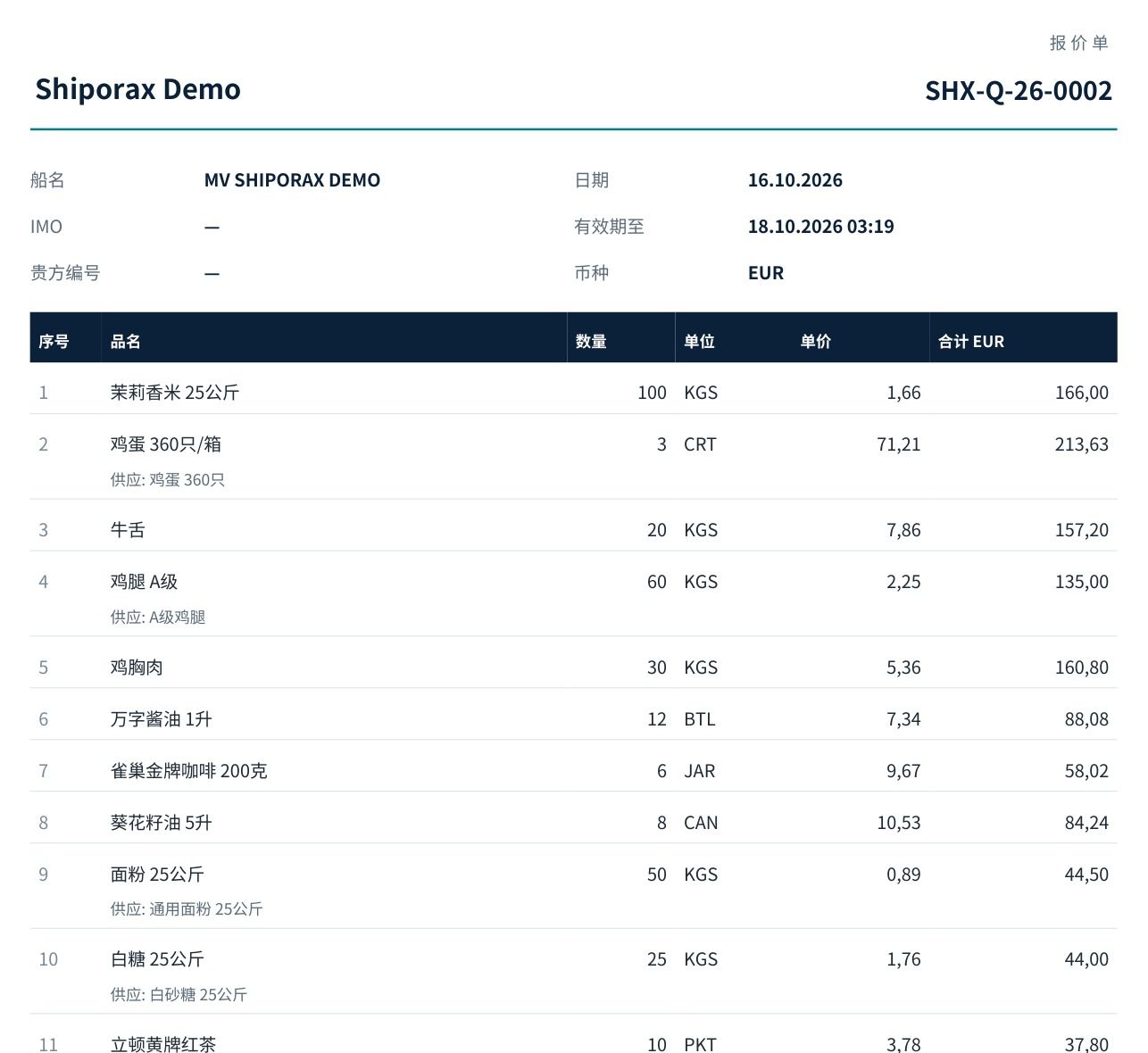Click the total amount 157,20 for 牛舌
The width and height of the screenshot is (1148, 1053).
pos(1082,530)
